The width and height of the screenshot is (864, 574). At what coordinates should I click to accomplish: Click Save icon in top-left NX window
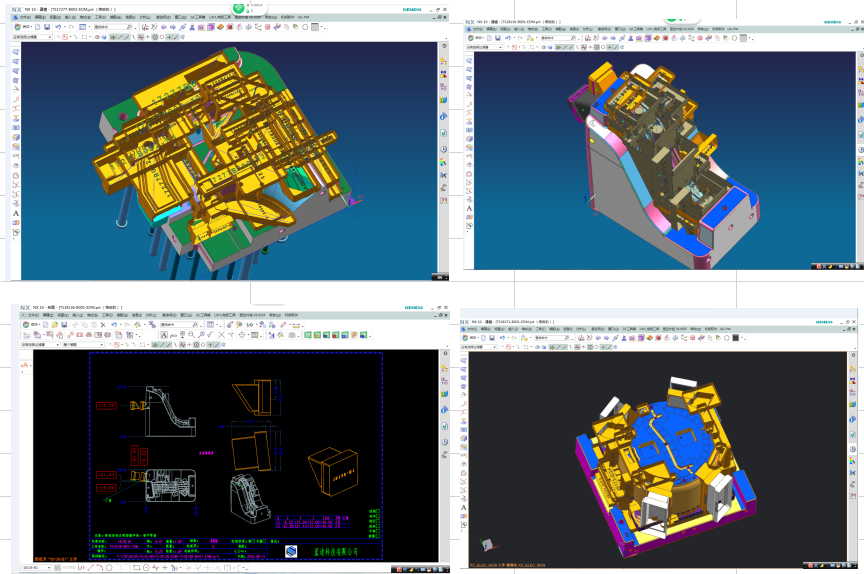(x=47, y=27)
